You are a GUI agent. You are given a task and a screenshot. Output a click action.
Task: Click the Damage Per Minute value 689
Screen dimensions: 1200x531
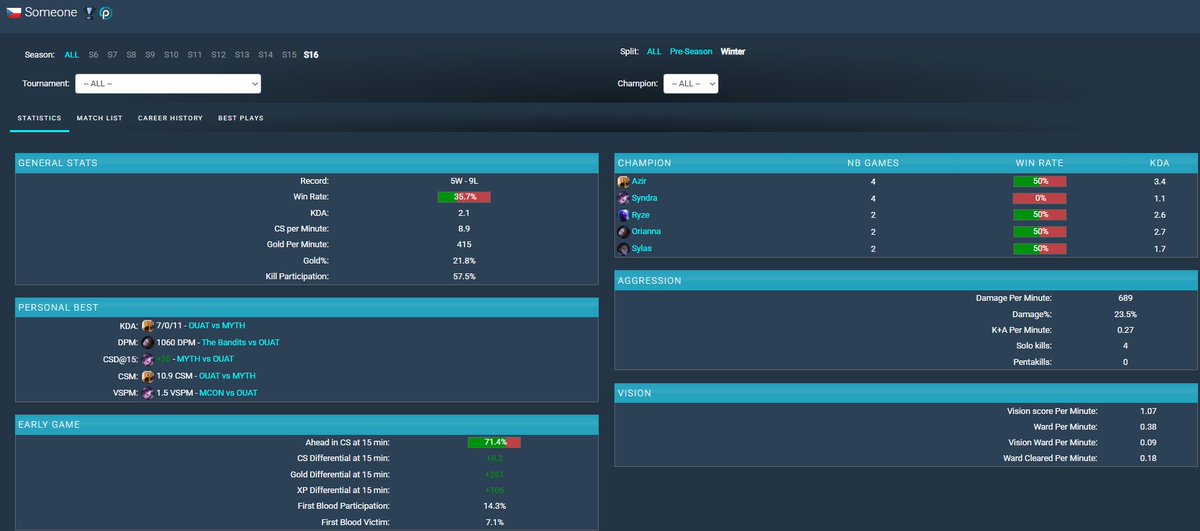pyautogui.click(x=1125, y=298)
